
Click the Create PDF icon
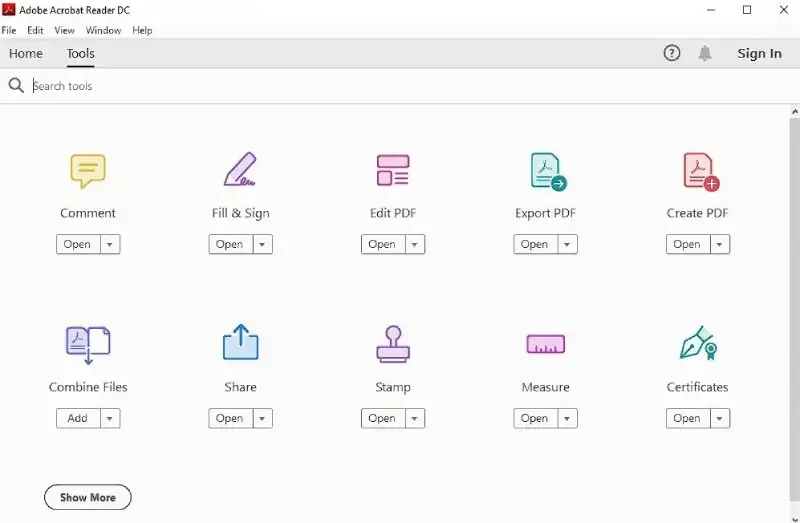click(x=699, y=171)
